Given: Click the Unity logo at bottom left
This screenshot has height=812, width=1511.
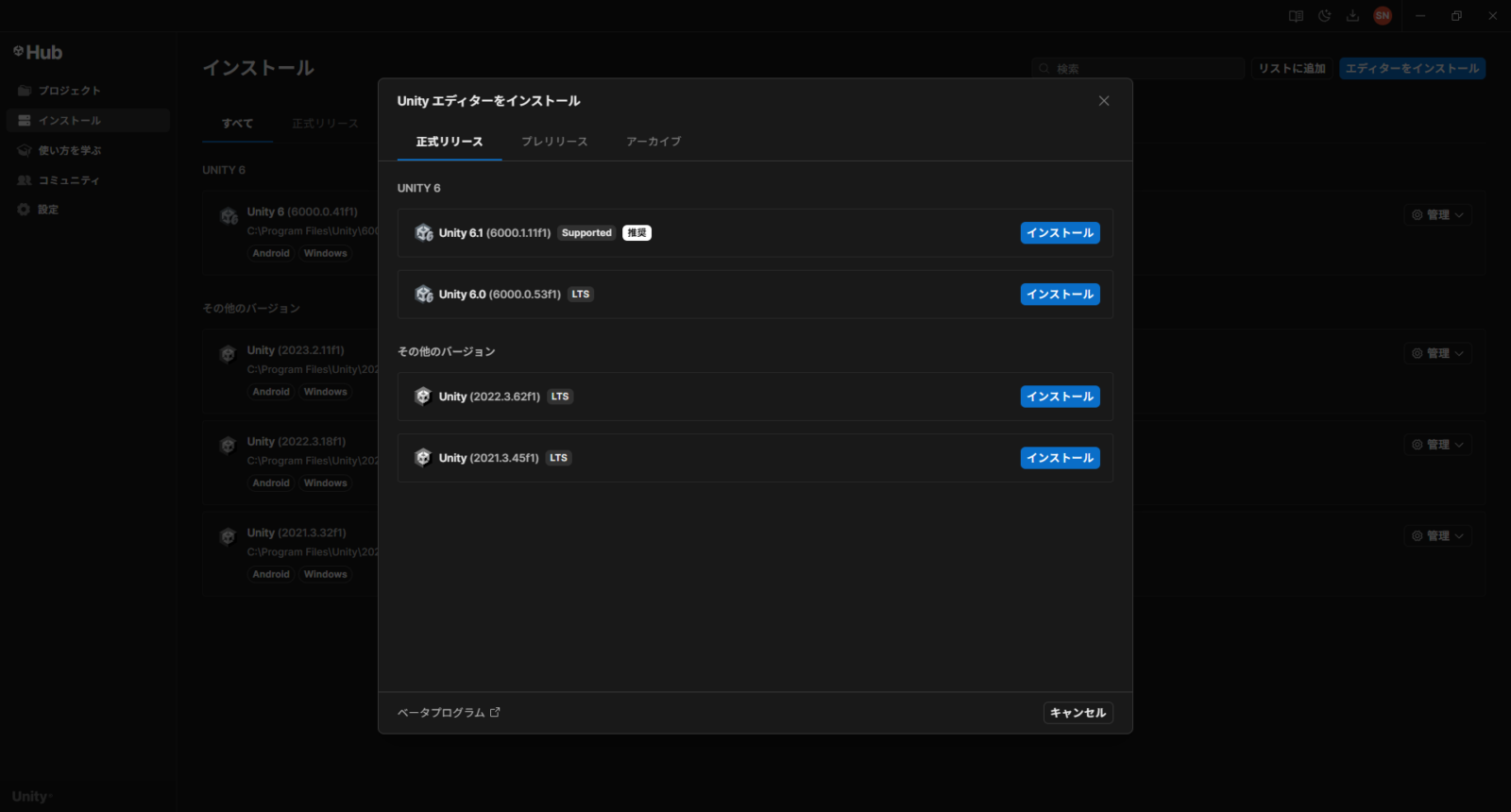Looking at the screenshot, I should tap(31, 796).
